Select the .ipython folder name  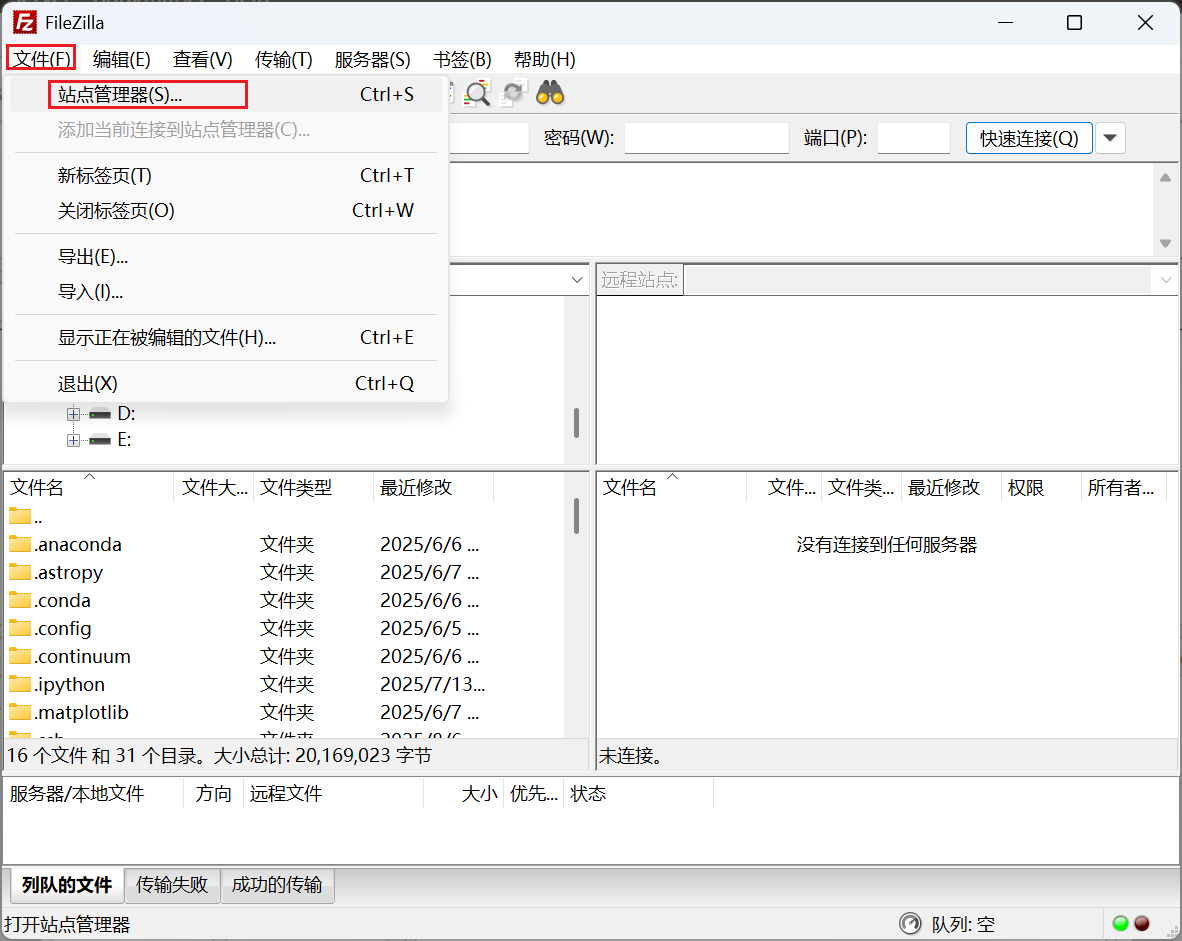tap(69, 684)
